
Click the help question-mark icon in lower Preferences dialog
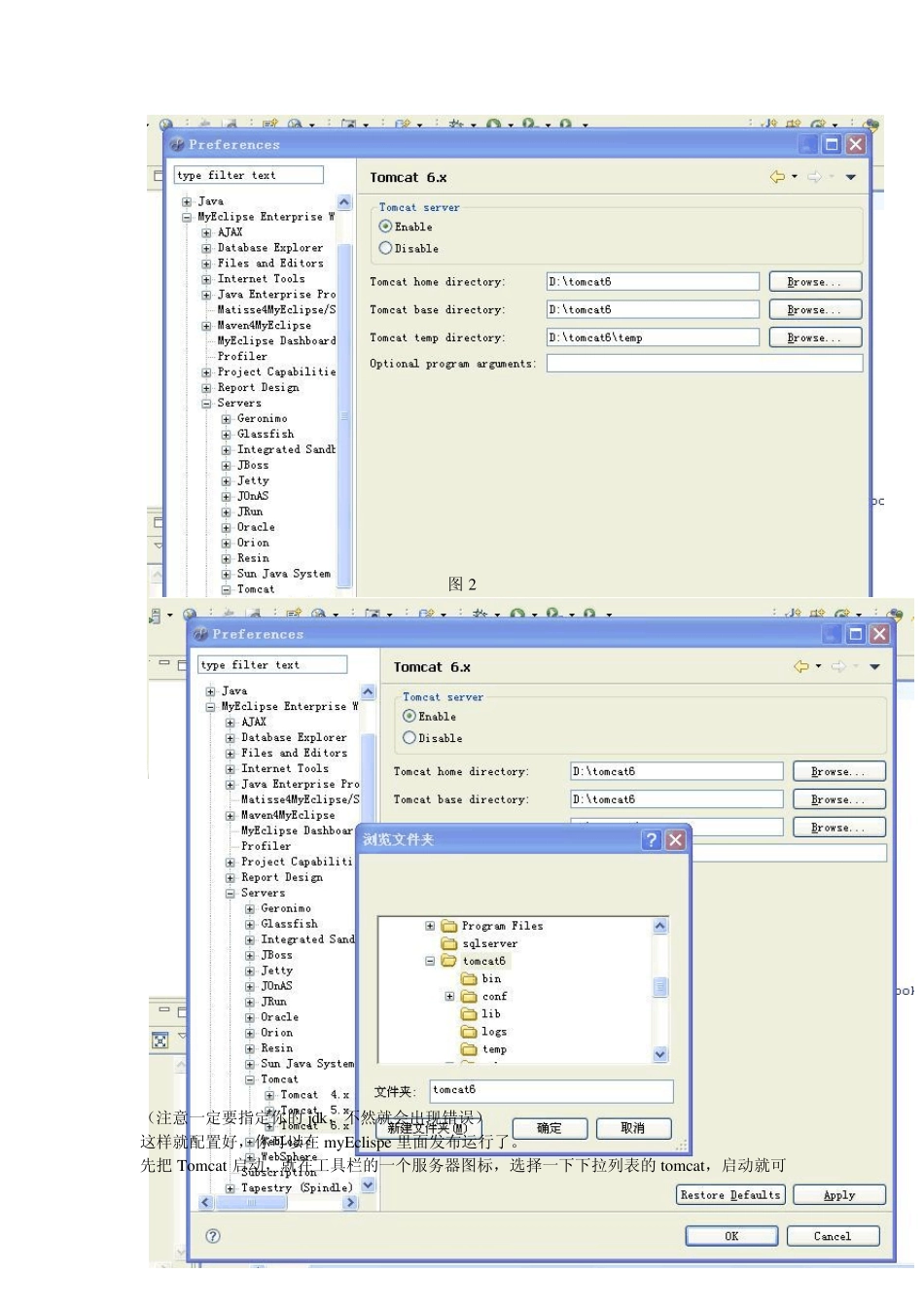pos(213,1236)
